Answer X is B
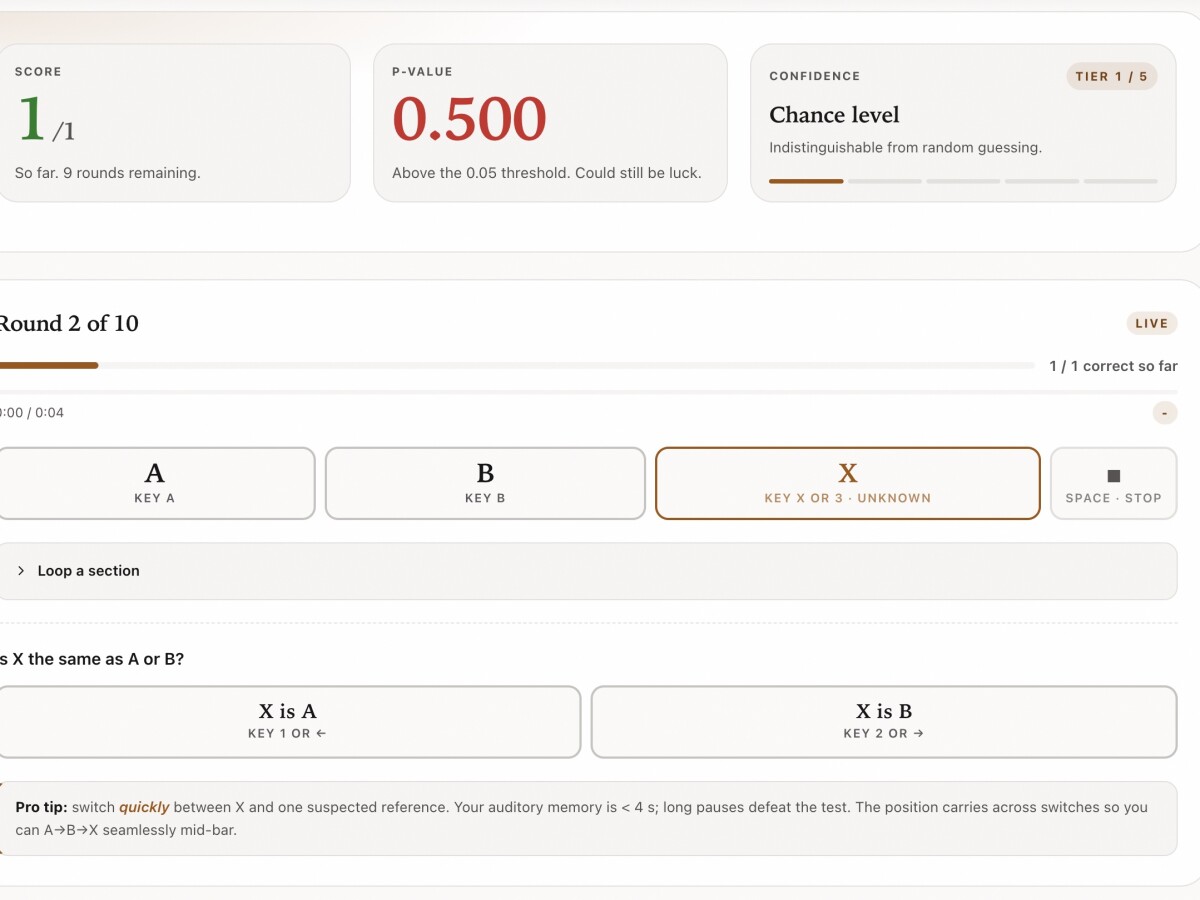Screen dimensions: 1200x900 884,721
